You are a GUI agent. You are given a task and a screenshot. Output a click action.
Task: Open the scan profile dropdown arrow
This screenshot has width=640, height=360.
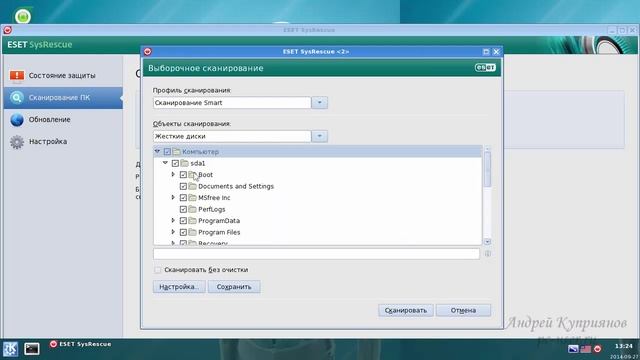pos(320,102)
